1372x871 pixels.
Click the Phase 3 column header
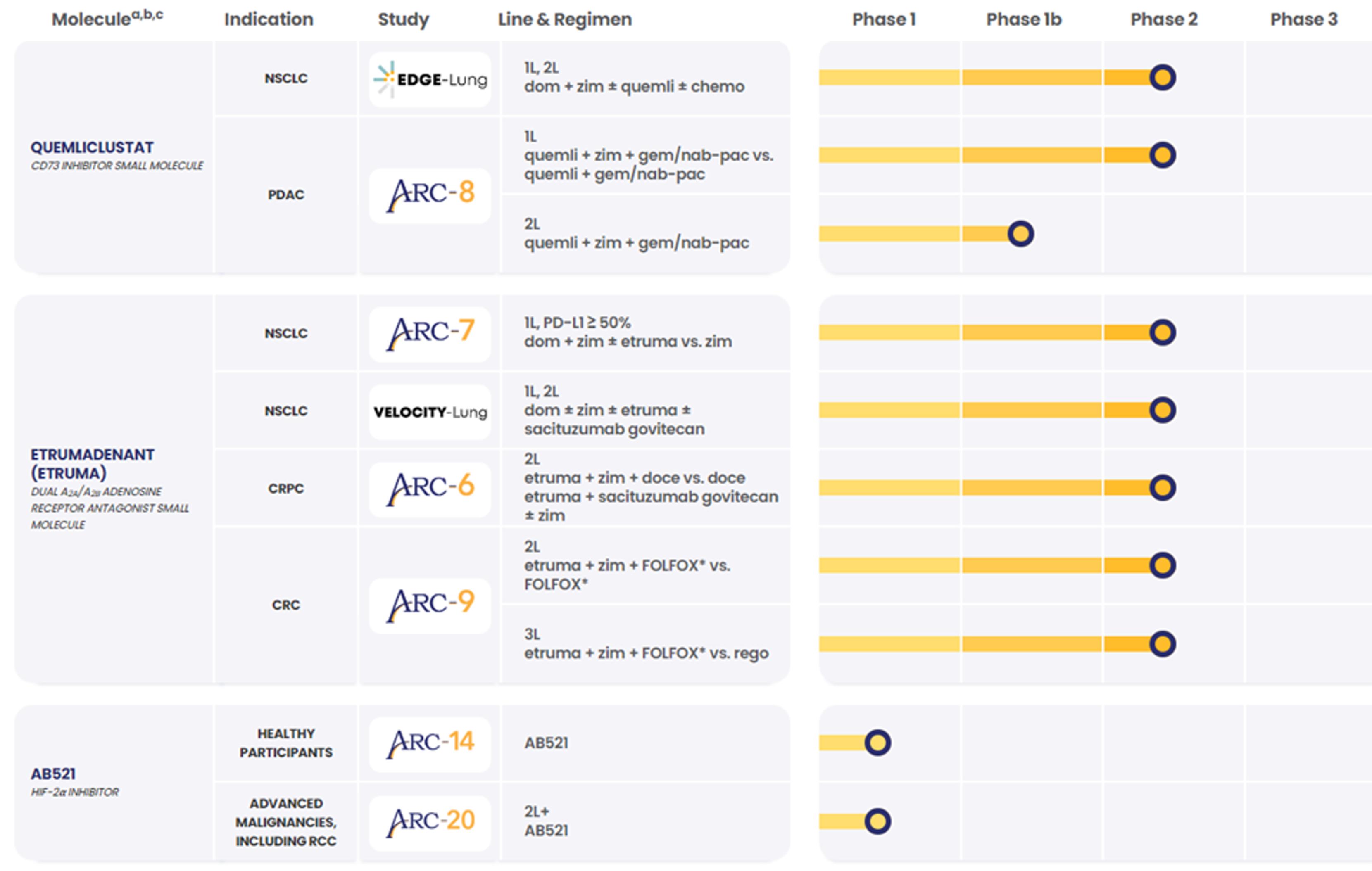pos(1304,19)
